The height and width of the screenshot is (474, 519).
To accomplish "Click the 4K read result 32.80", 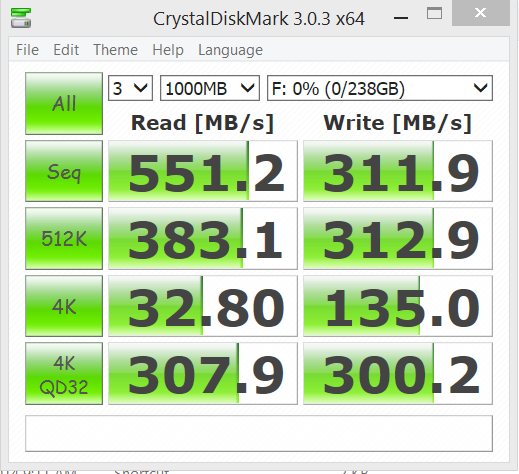I will (x=203, y=306).
